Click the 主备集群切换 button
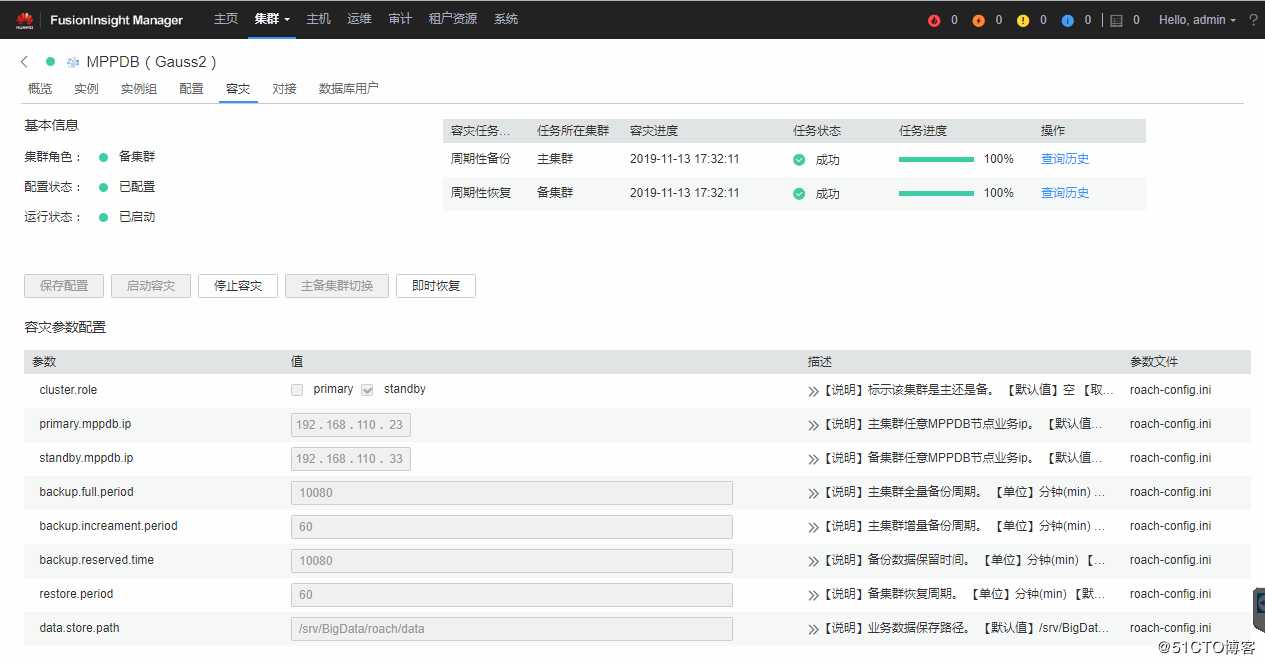 (336, 285)
